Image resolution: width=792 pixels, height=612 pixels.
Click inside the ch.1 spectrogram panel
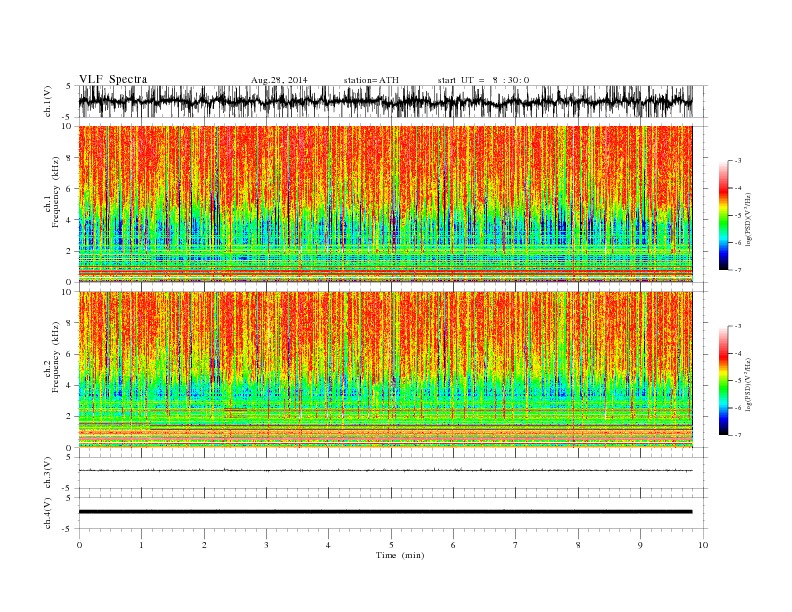click(385, 204)
